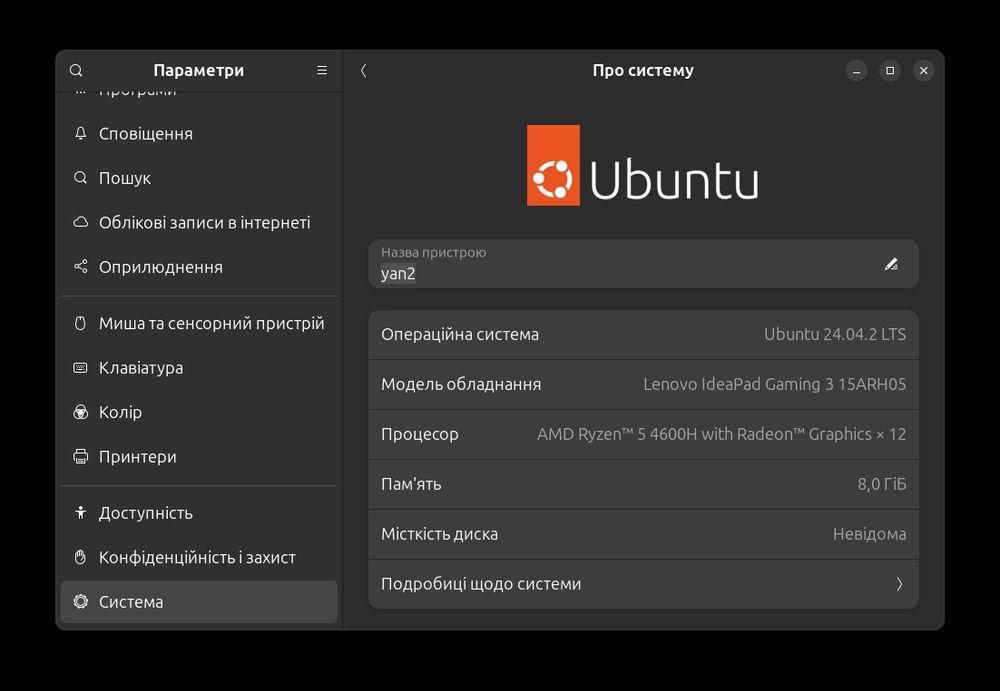
Task: Click the mouse icon for Миша та сенсорний пристрій
Action: click(x=81, y=324)
